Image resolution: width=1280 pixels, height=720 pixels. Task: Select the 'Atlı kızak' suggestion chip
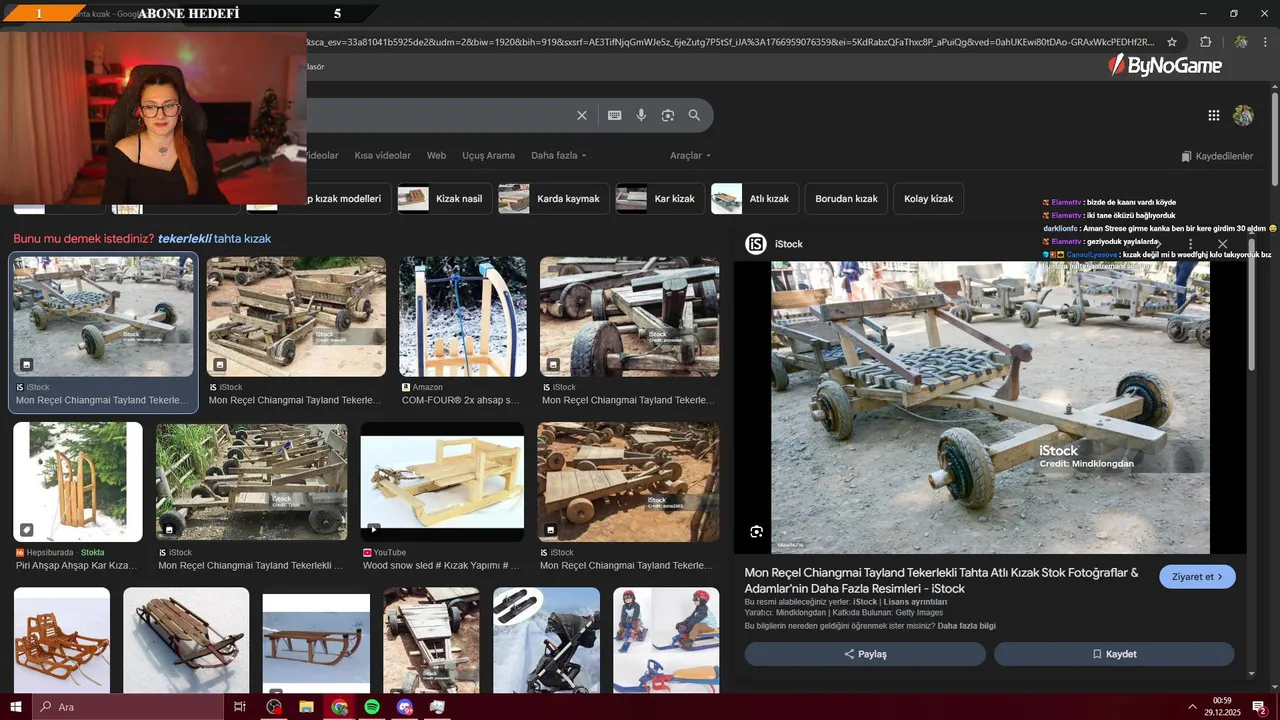[x=753, y=199]
